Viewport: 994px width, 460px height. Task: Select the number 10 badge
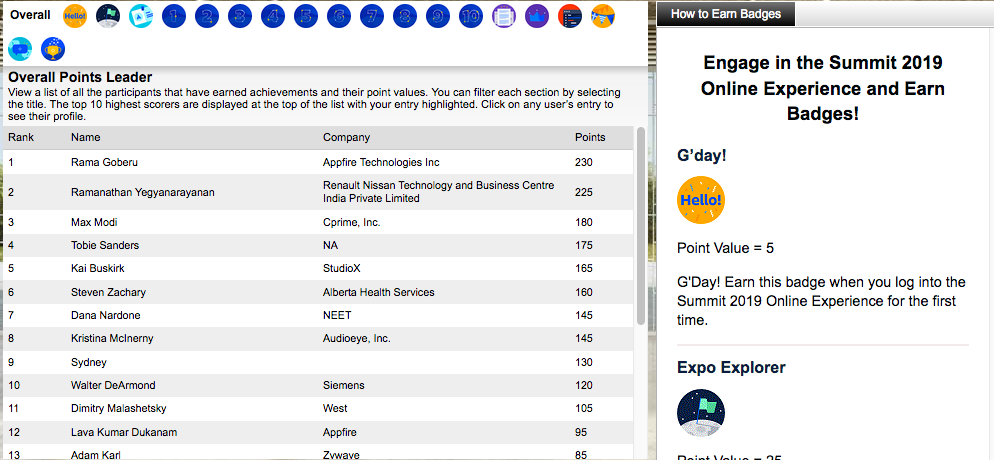tap(470, 16)
